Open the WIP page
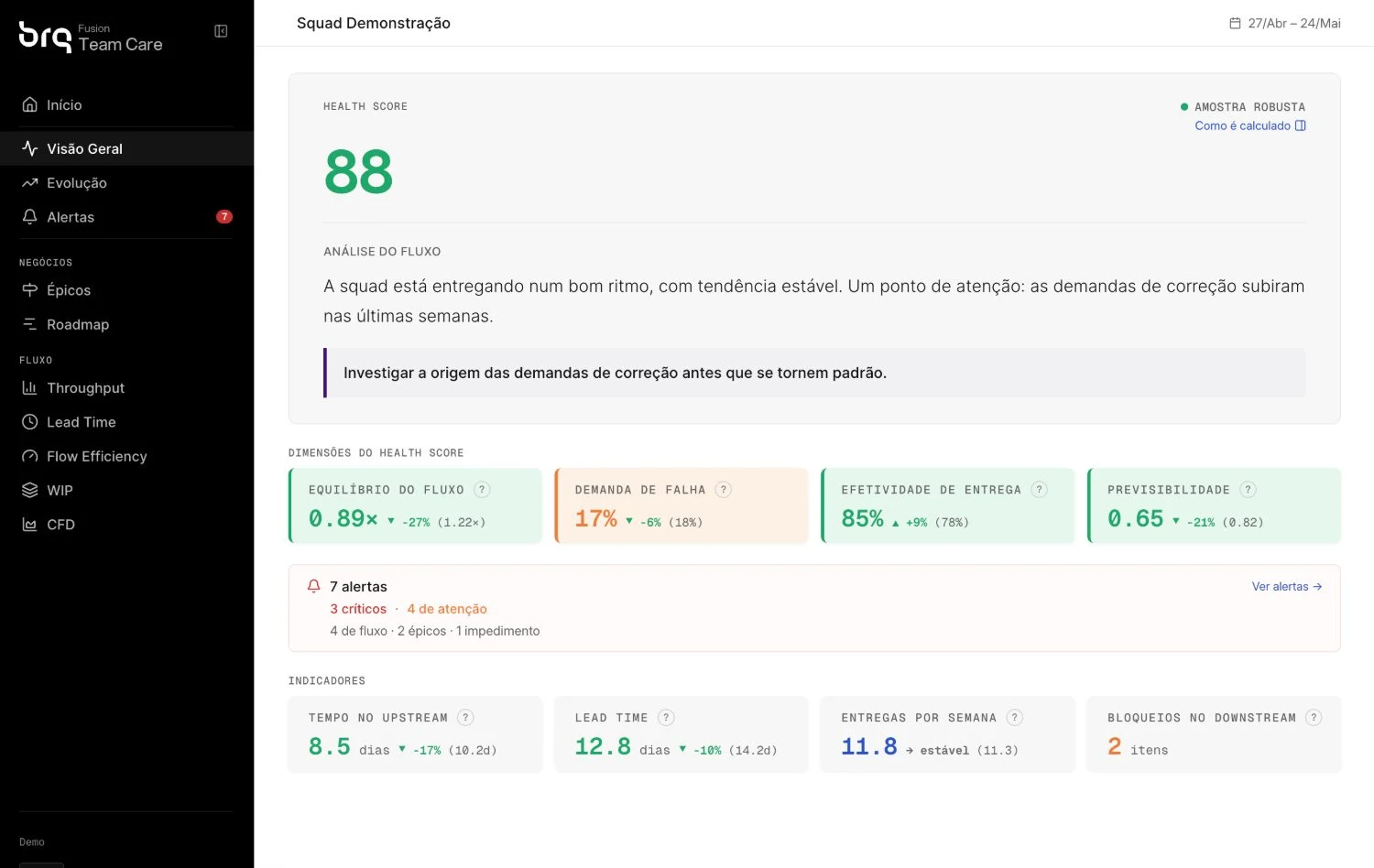Viewport: 1374px width, 868px height. 126,491
